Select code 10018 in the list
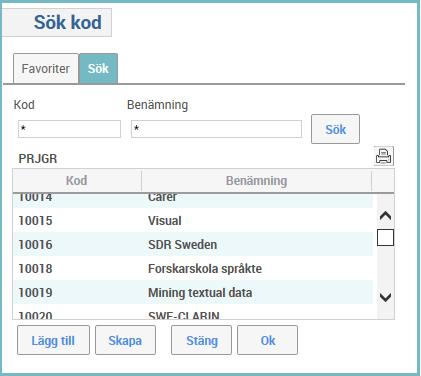This screenshot has height=376, width=421. coord(35,269)
